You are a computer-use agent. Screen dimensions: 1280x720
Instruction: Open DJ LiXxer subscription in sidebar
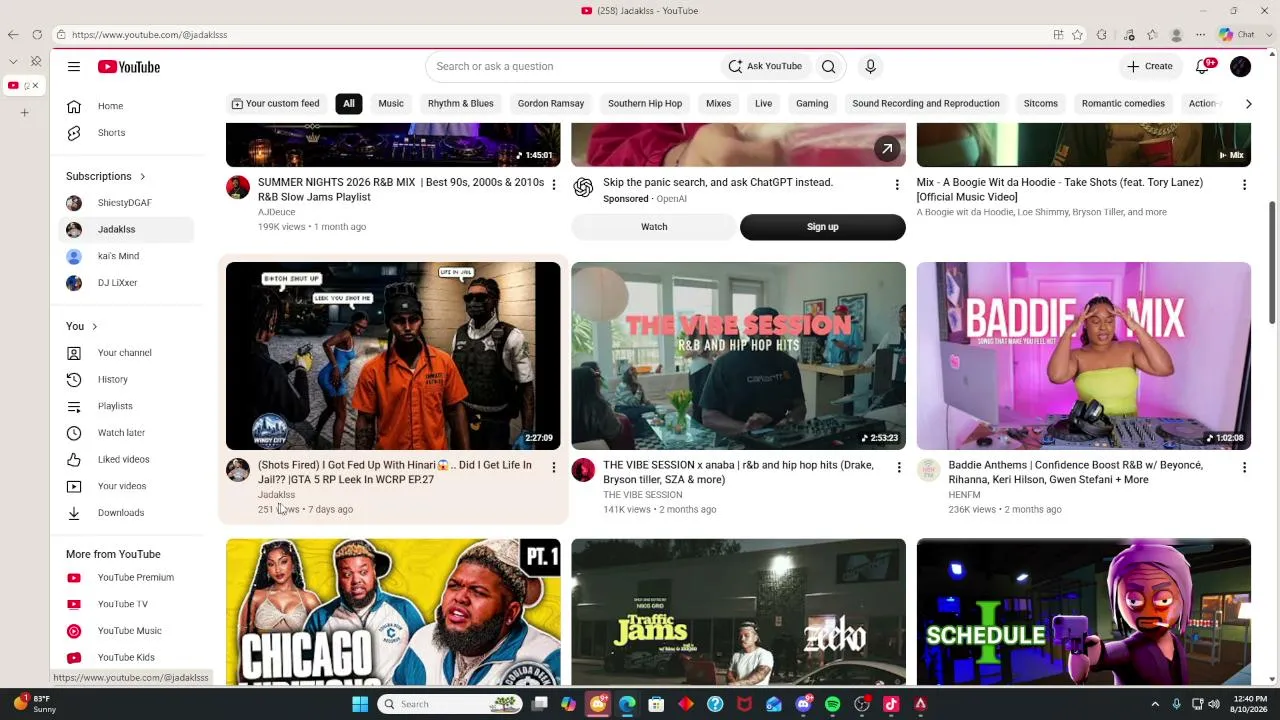125,283
